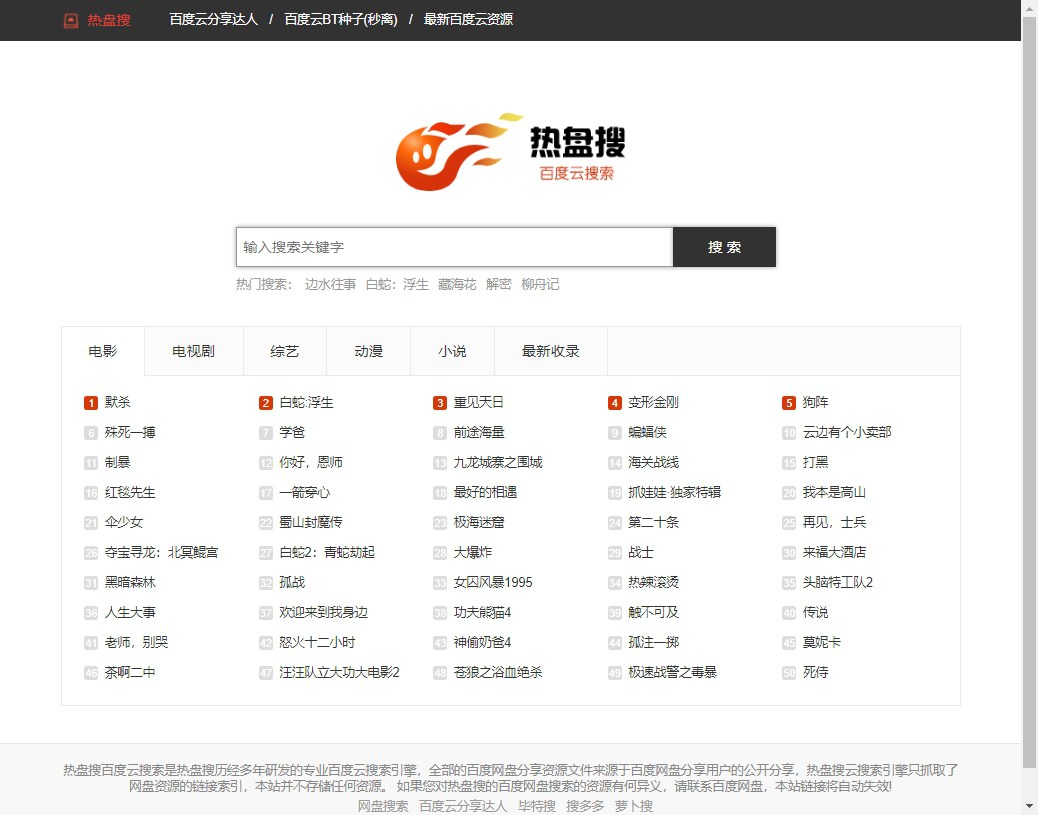Click hot search term 白蛇：浮生
This screenshot has height=815, width=1038.
(397, 284)
